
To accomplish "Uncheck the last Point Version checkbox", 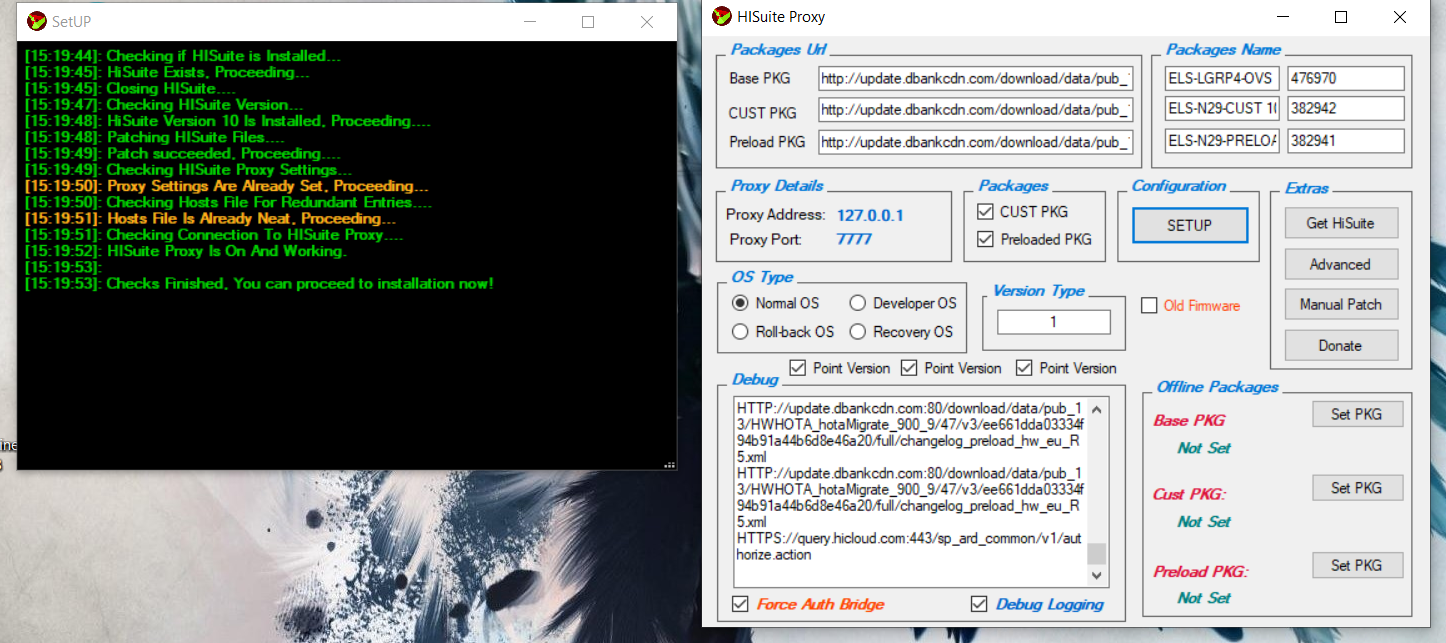I will [x=1024, y=368].
